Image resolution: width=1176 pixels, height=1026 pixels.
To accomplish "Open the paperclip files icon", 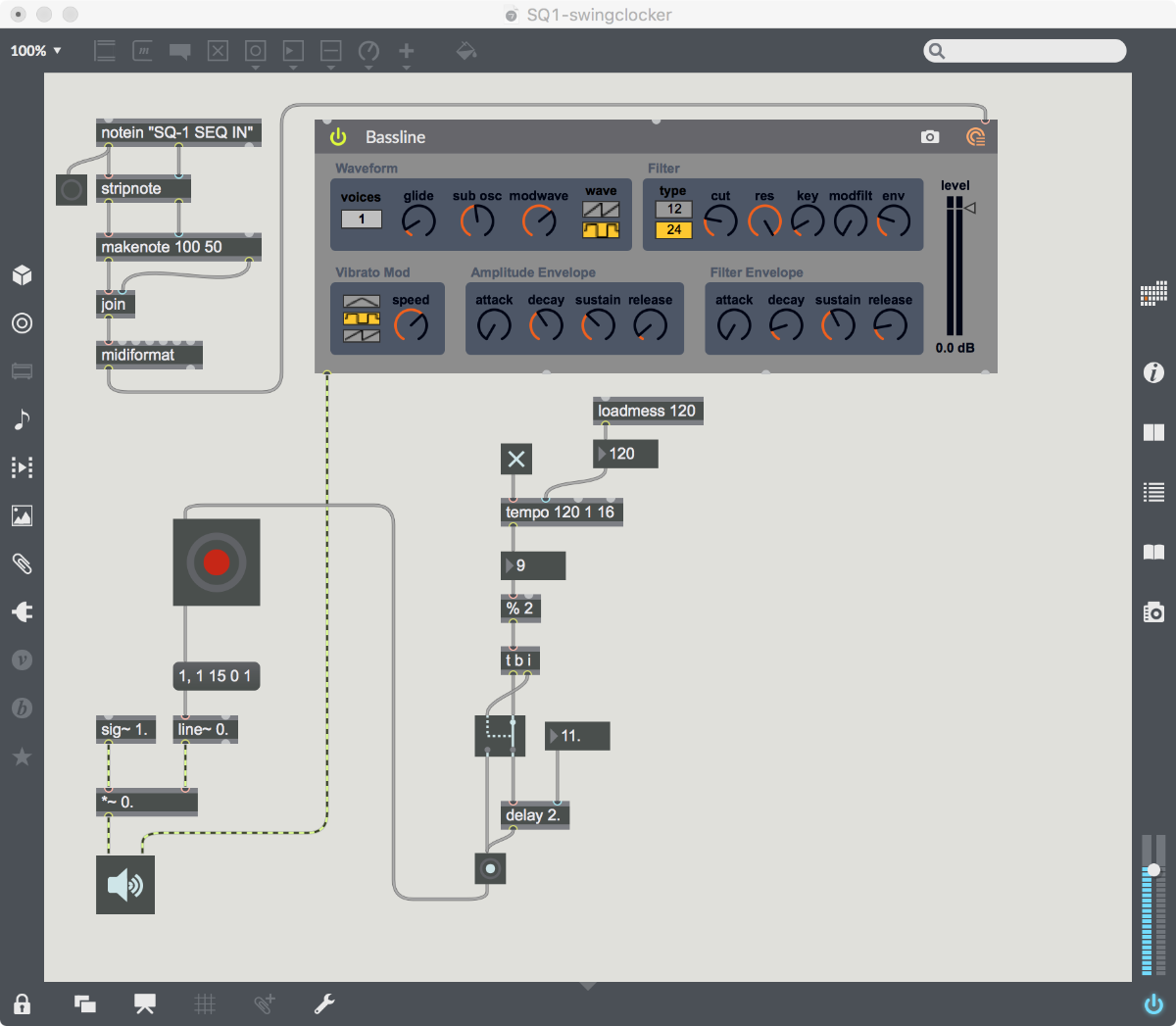I will [22, 563].
